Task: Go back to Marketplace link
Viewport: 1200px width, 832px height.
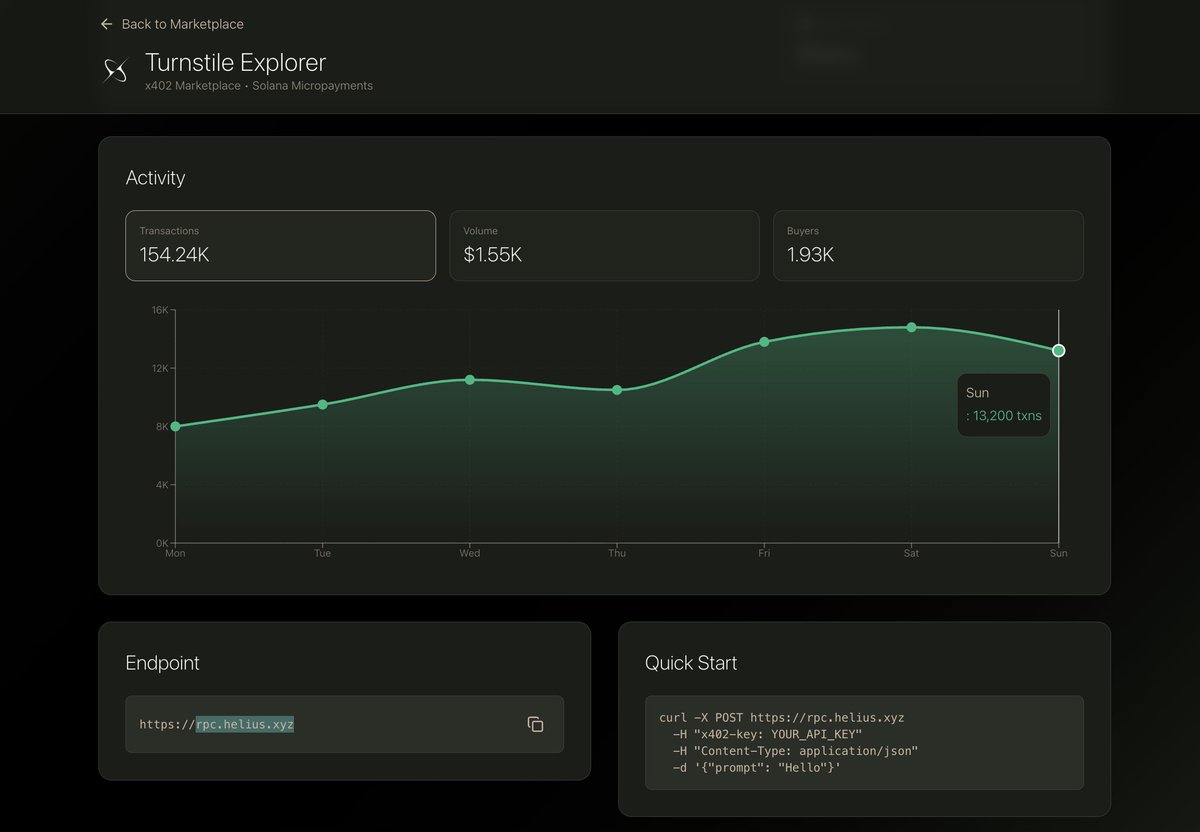Action: tap(182, 24)
